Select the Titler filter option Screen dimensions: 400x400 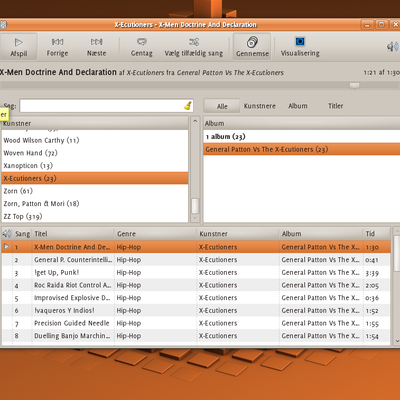(335, 106)
